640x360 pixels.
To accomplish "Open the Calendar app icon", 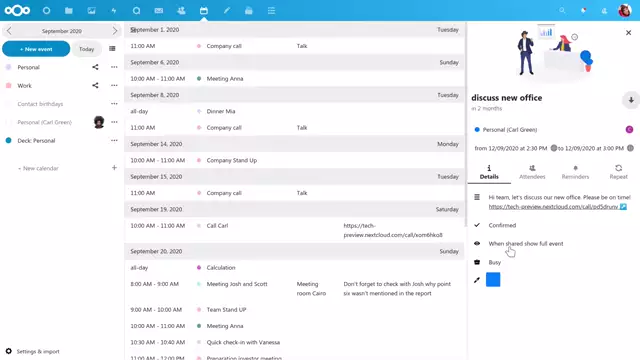I will tap(204, 11).
